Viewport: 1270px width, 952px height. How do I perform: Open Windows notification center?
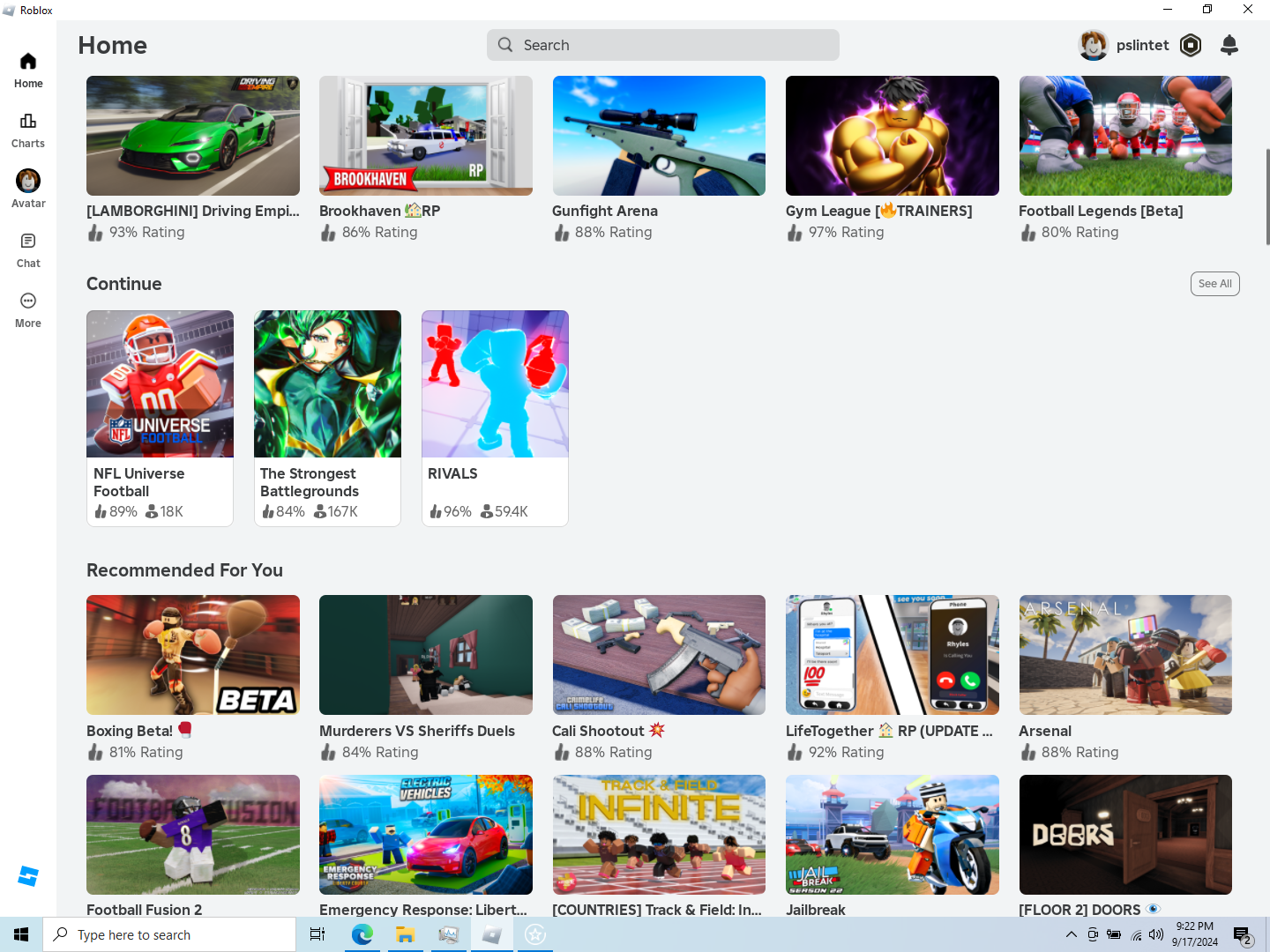(x=1243, y=934)
